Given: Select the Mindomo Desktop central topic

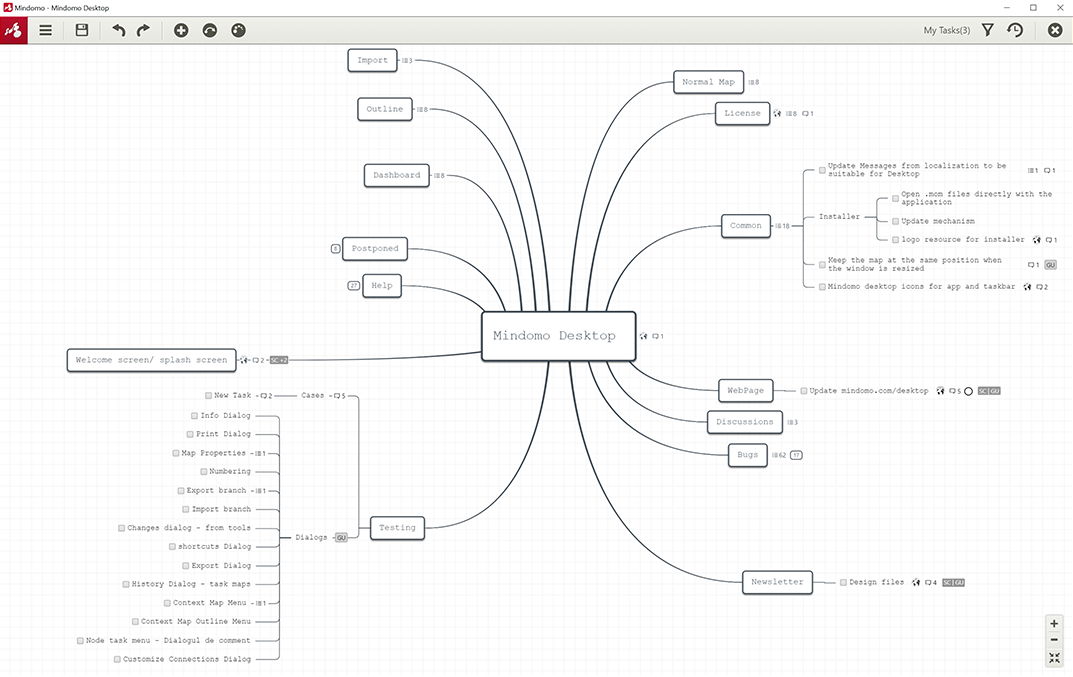Looking at the screenshot, I should click(x=558, y=336).
